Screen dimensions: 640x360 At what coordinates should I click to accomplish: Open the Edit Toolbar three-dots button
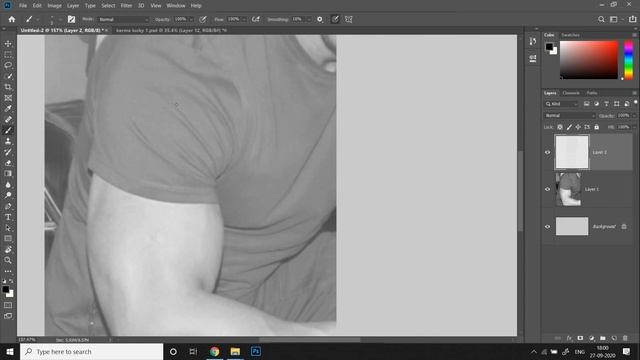click(8, 271)
